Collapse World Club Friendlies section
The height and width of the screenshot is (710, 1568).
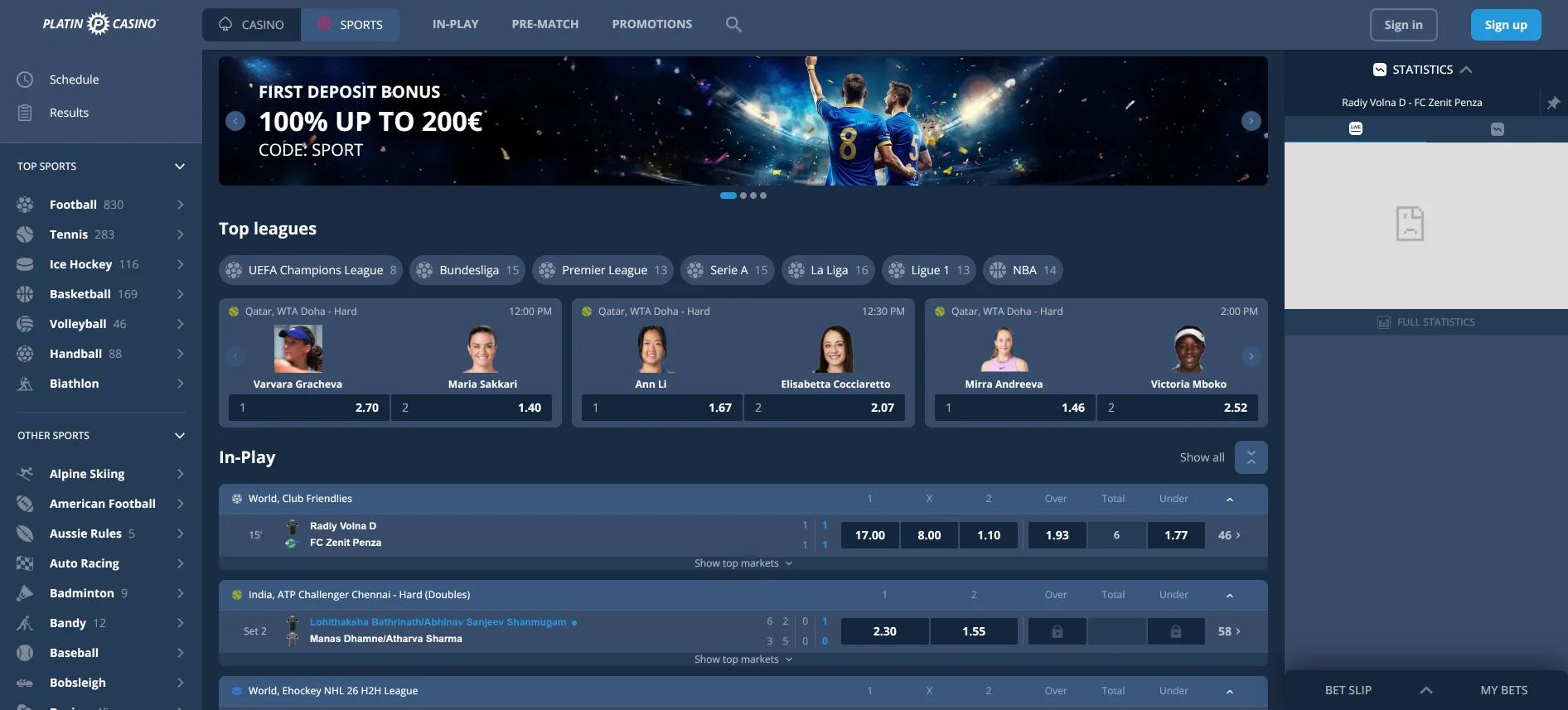(x=1230, y=499)
